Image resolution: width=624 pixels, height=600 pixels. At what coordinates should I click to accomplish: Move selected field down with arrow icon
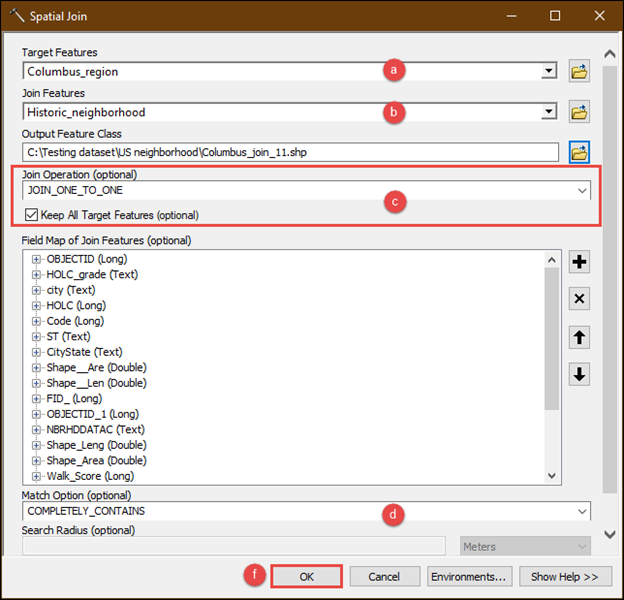(579, 374)
